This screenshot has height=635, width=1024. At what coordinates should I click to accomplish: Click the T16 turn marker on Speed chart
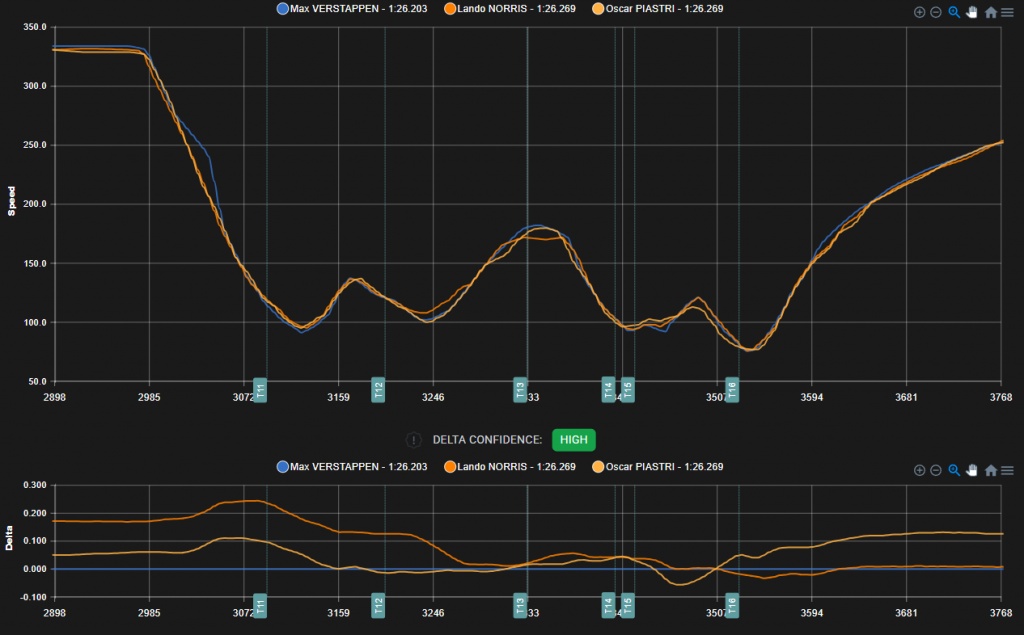tap(732, 390)
